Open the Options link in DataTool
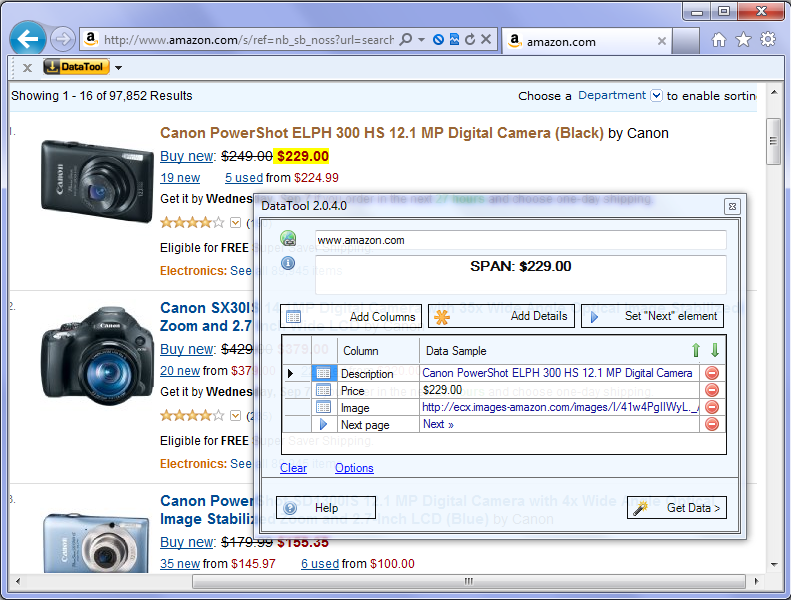 [x=354, y=468]
